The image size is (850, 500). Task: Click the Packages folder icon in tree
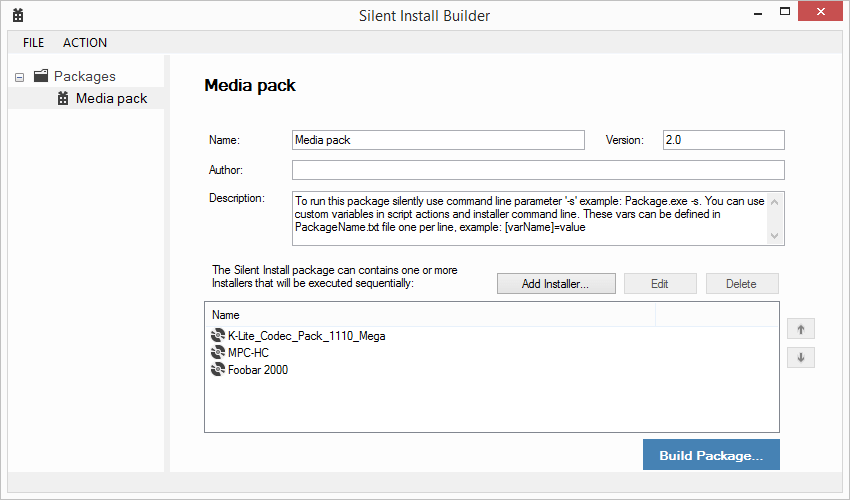[x=41, y=76]
